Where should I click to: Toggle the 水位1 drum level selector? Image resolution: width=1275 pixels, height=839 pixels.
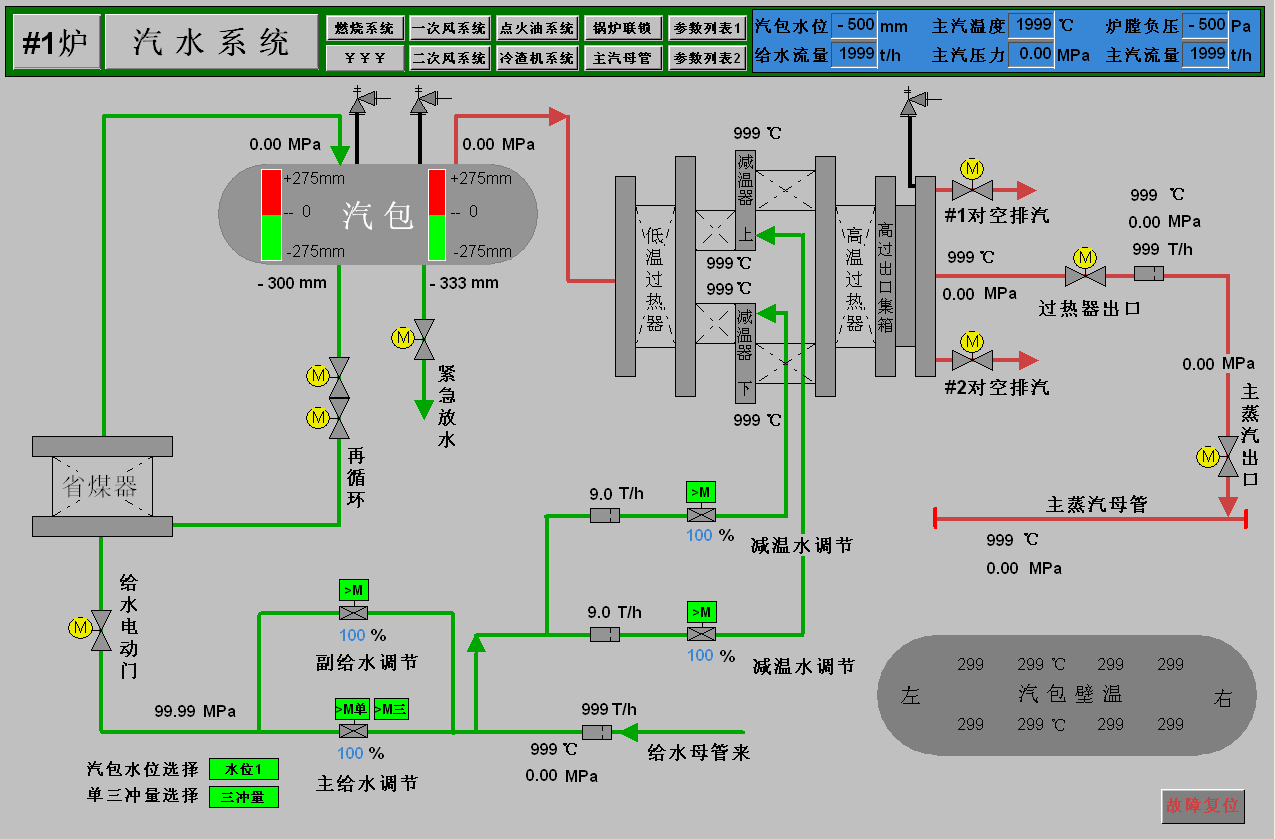click(x=243, y=769)
